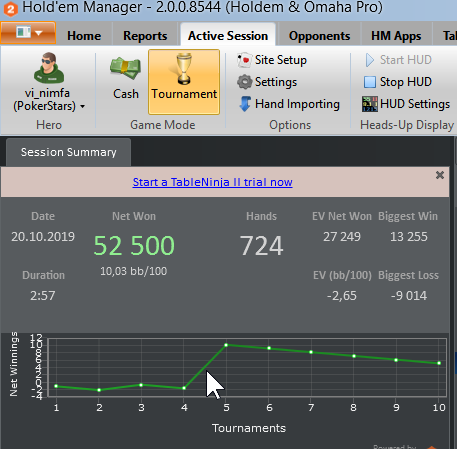Open the orange application menu button
This screenshot has width=457, height=449.
(x=28, y=33)
